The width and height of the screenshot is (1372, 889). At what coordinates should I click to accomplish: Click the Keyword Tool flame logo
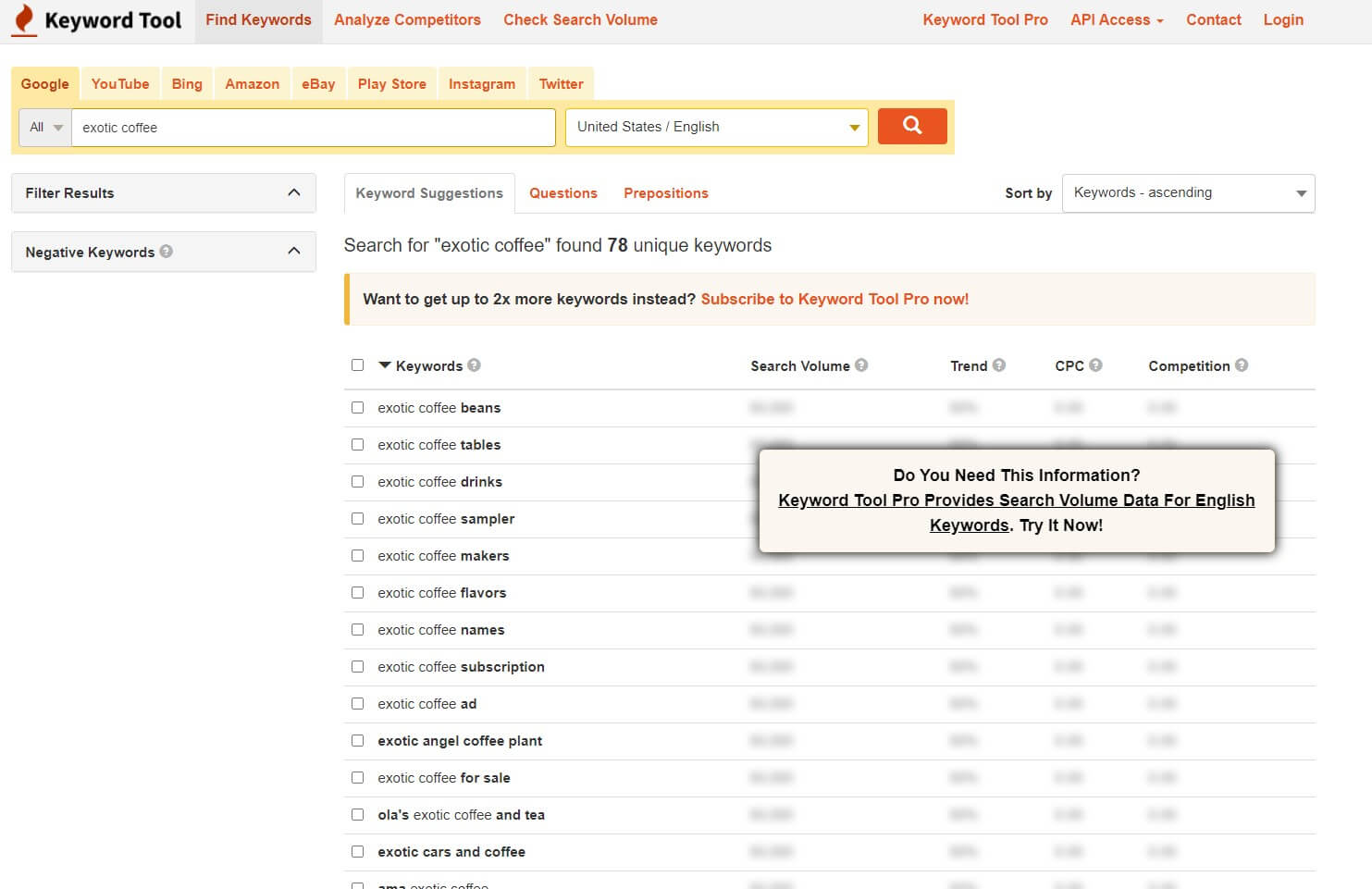click(x=24, y=19)
